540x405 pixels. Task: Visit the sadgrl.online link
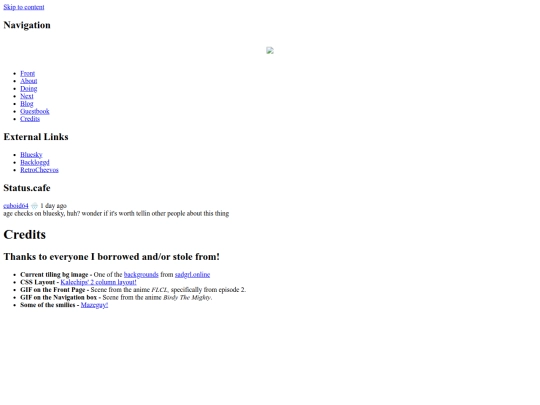[x=193, y=274]
